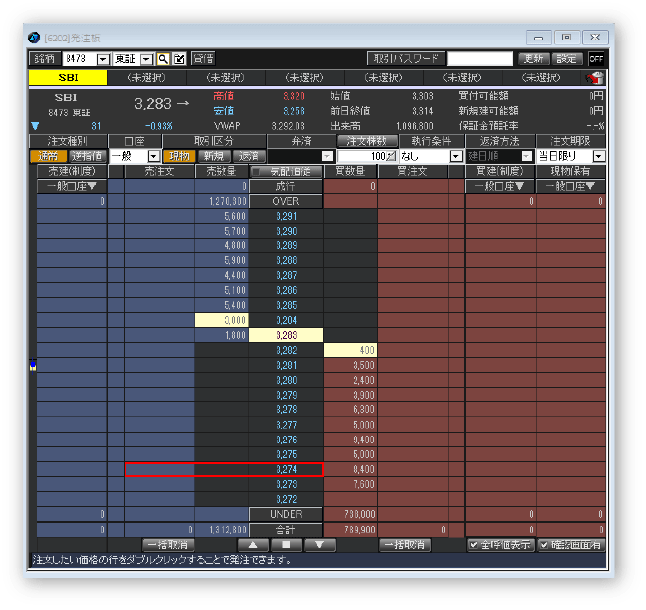Click the 取引パスワード input field
646x610 pixels.
pos(480,59)
